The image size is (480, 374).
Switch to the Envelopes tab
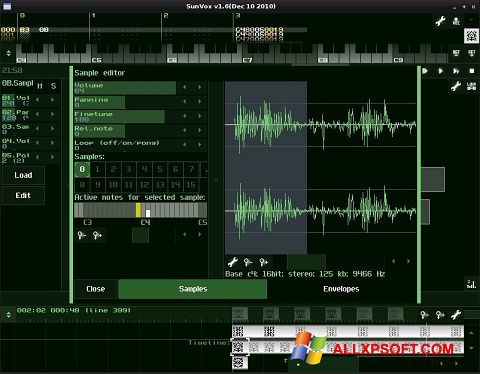pos(341,289)
